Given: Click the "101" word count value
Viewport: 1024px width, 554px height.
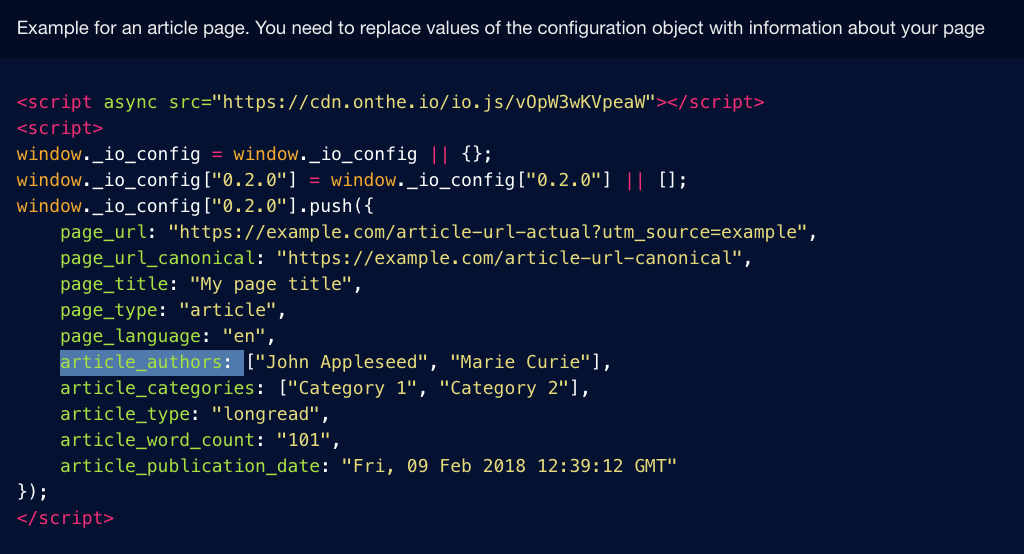Looking at the screenshot, I should pyautogui.click(x=304, y=440).
